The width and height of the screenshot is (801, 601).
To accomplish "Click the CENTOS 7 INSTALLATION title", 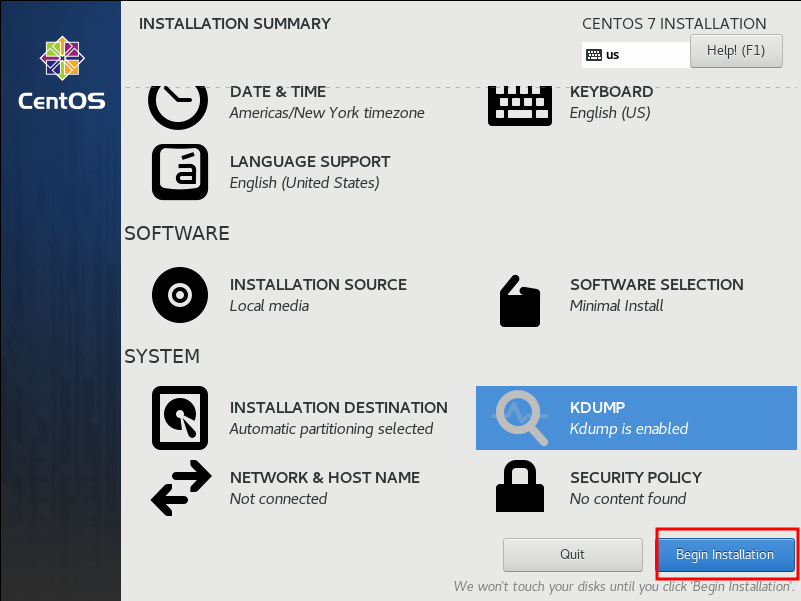I will click(x=674, y=24).
